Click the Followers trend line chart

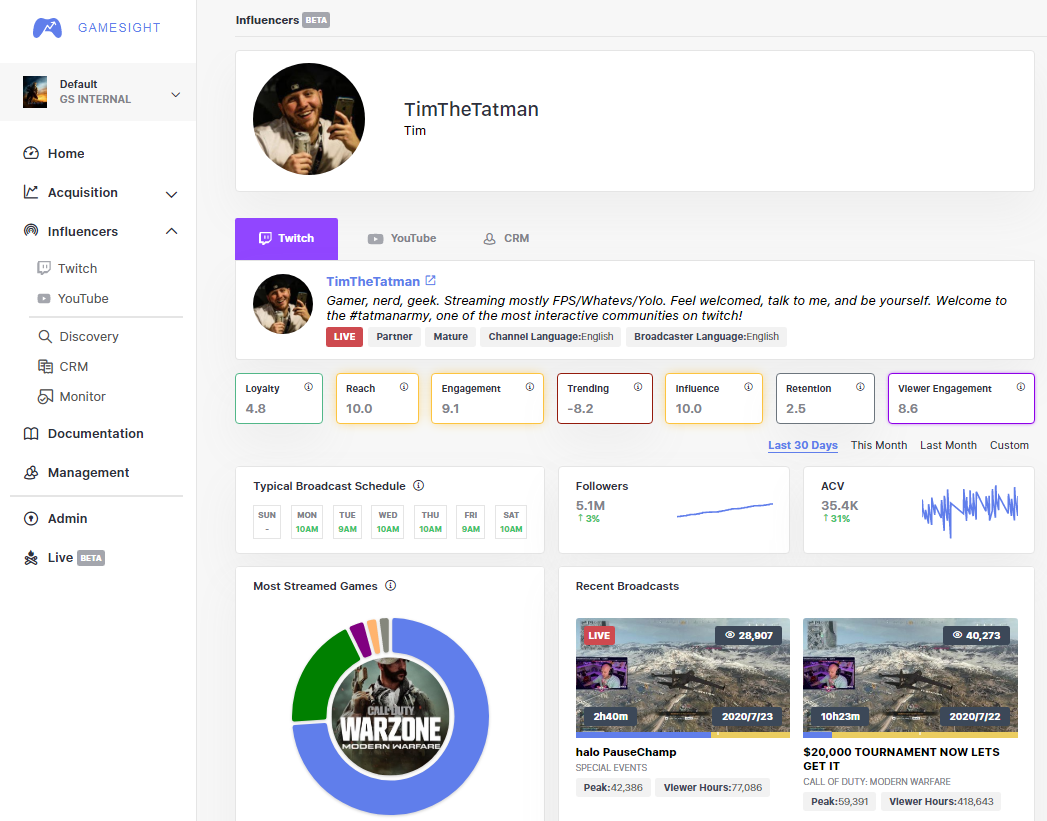tap(724, 510)
